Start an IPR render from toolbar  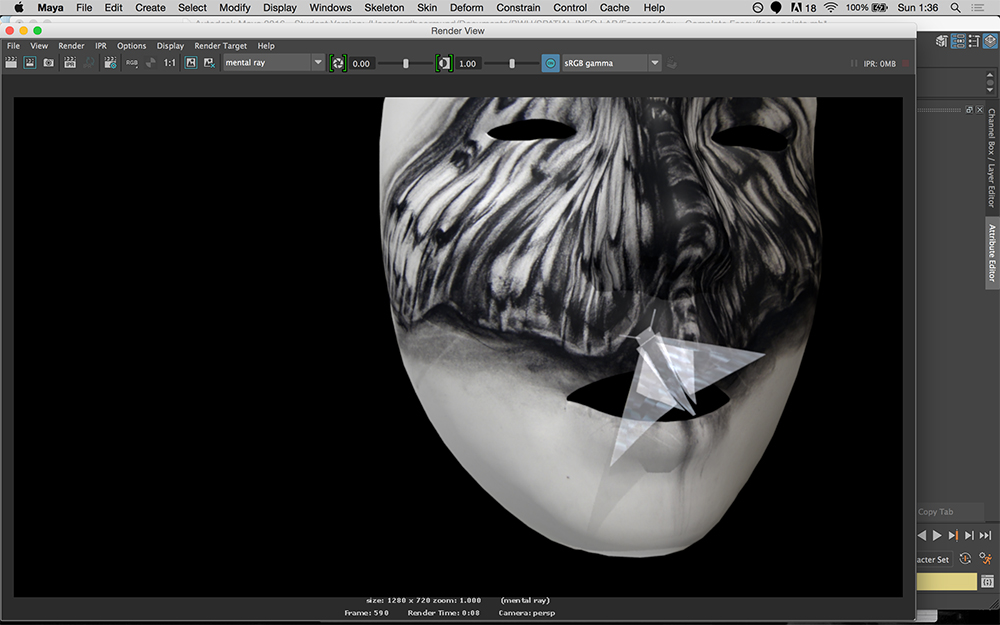point(70,63)
